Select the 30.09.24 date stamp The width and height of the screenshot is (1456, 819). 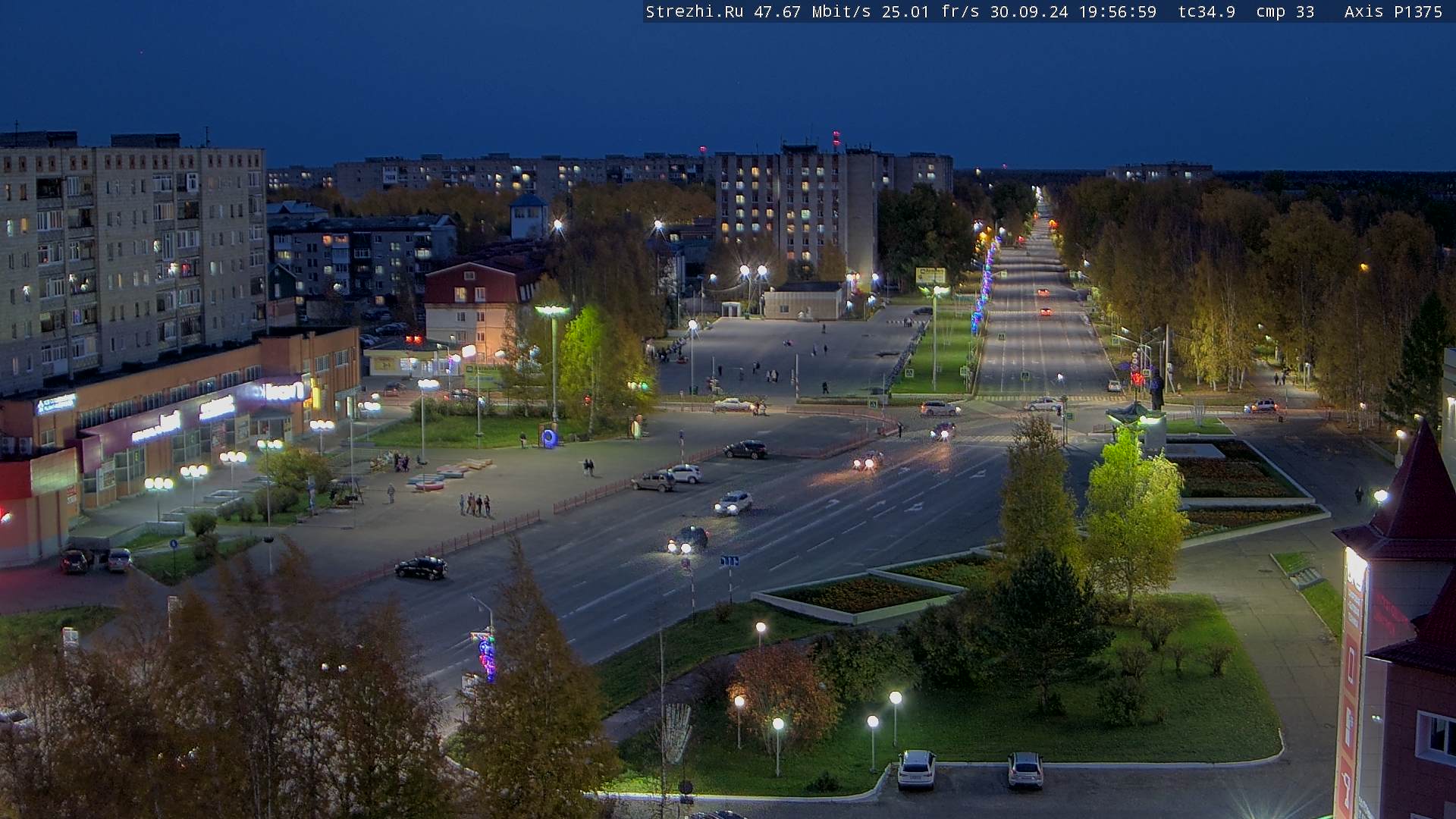point(1029,12)
